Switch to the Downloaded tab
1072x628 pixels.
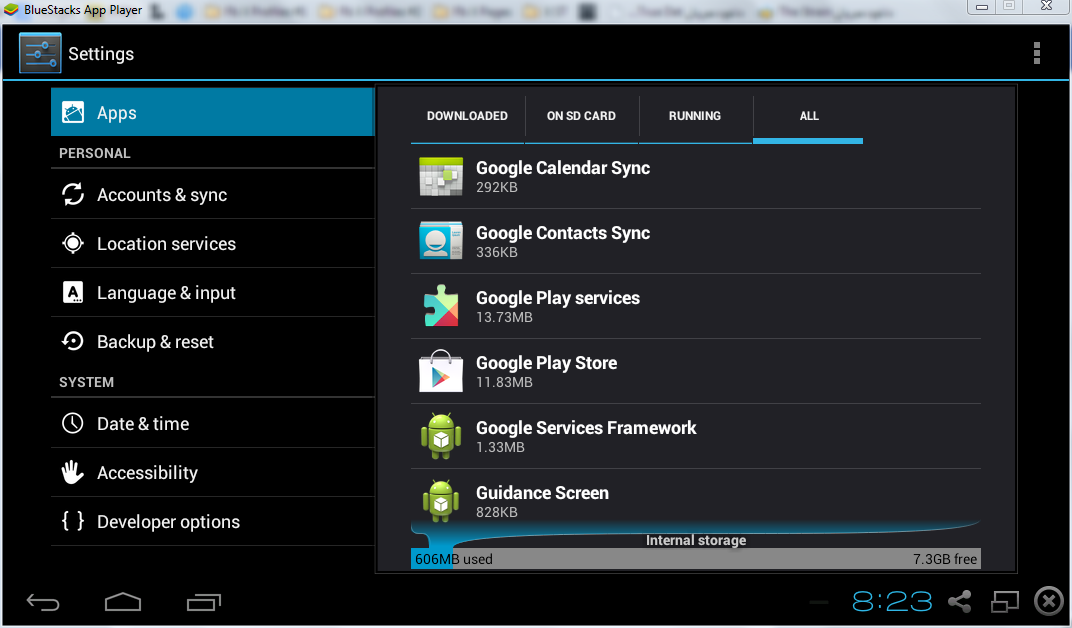point(467,116)
